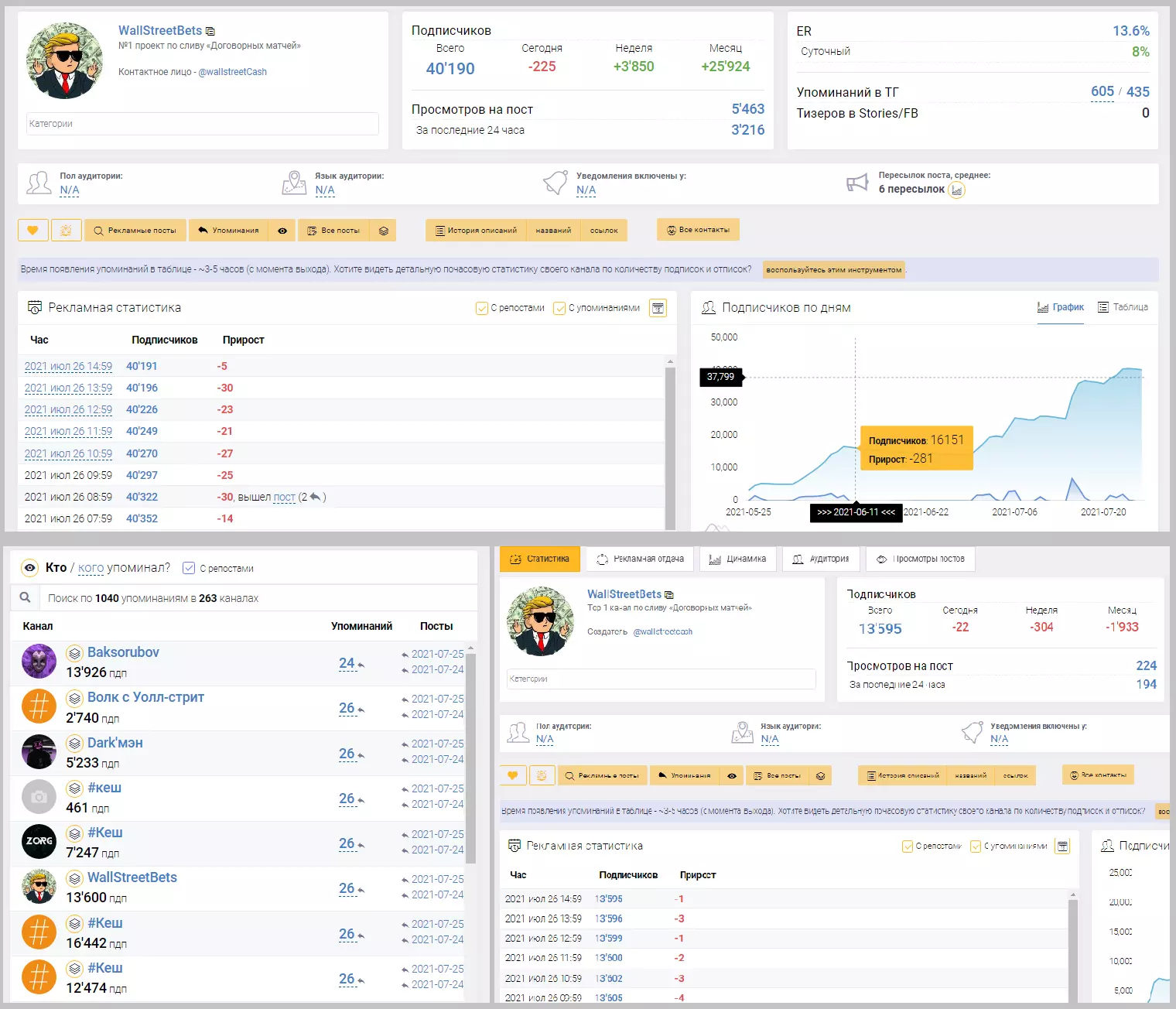Click the table export icon in Рекламная статистика
This screenshot has height=1009, width=1176.
point(658,308)
